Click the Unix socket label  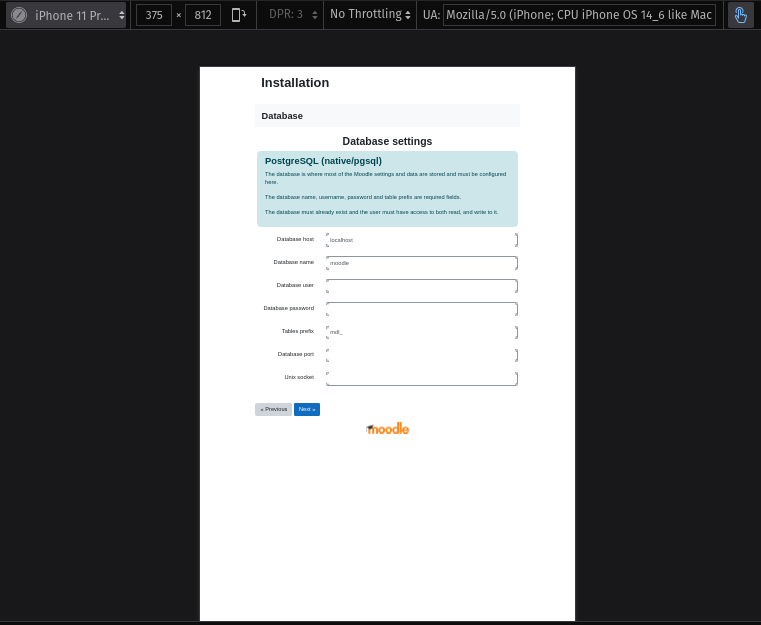point(299,377)
